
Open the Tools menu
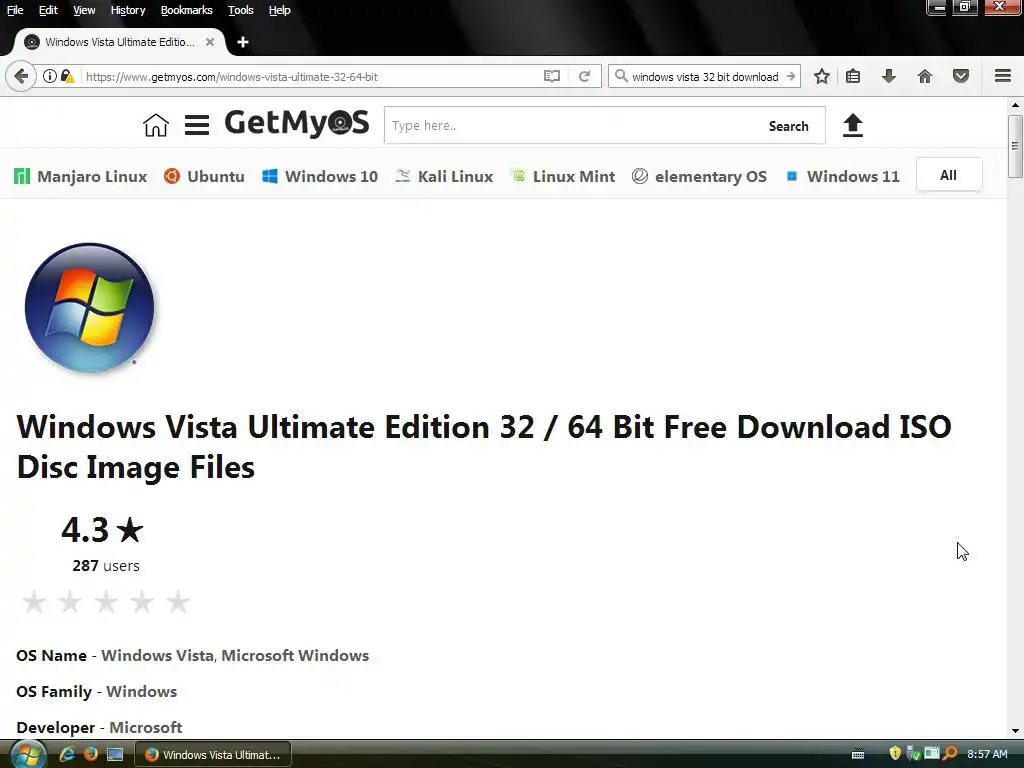click(x=240, y=10)
